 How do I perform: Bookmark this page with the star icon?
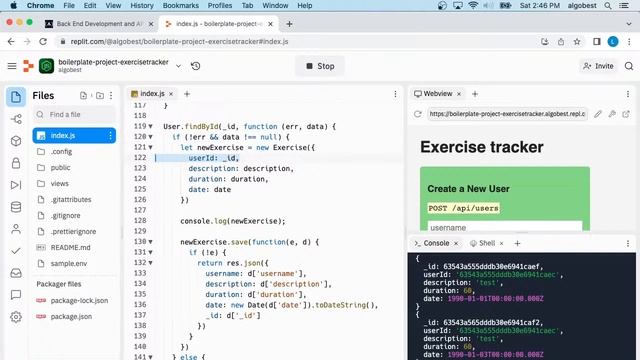577,42
